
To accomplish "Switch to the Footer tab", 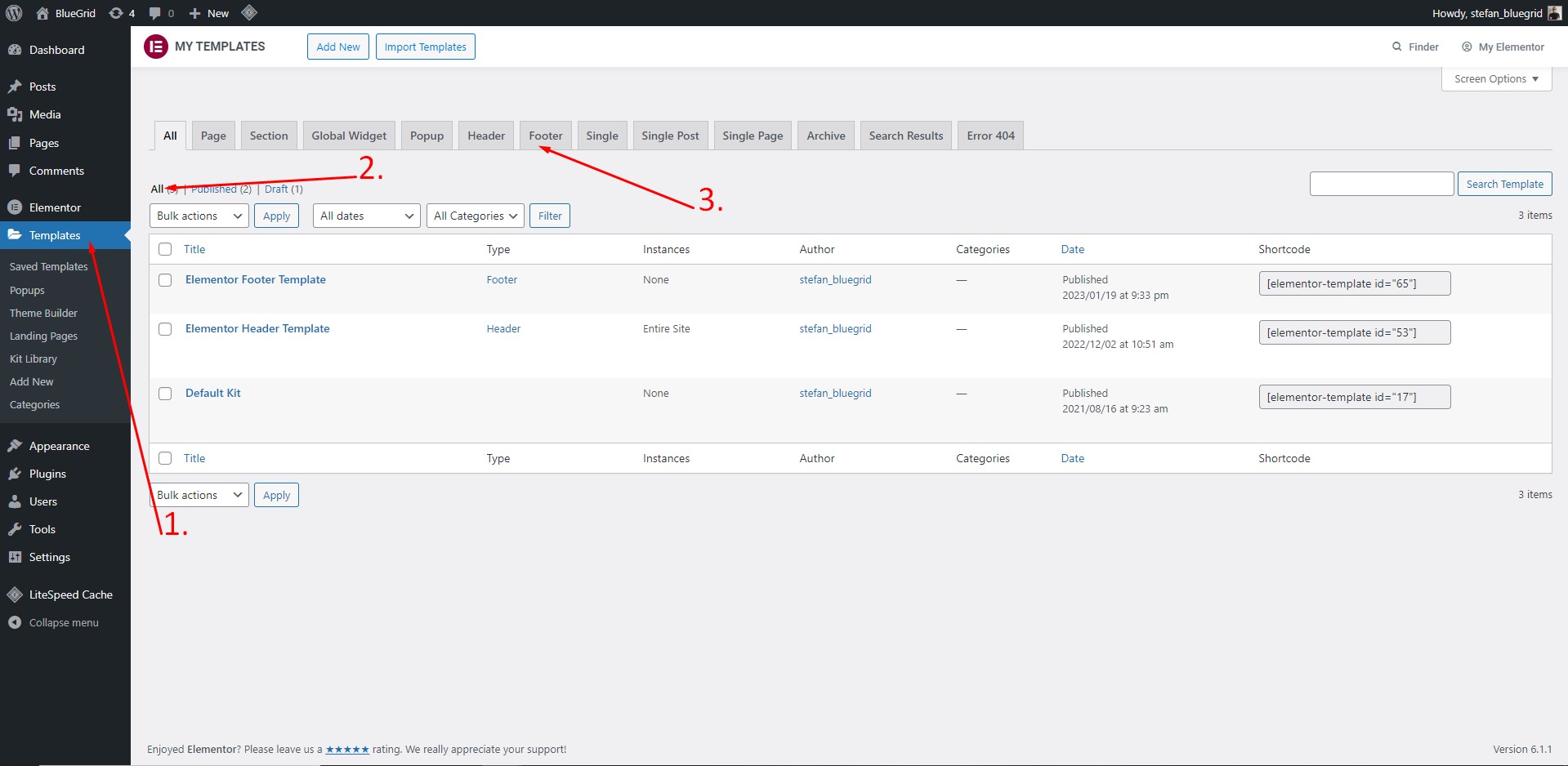I will (x=546, y=136).
